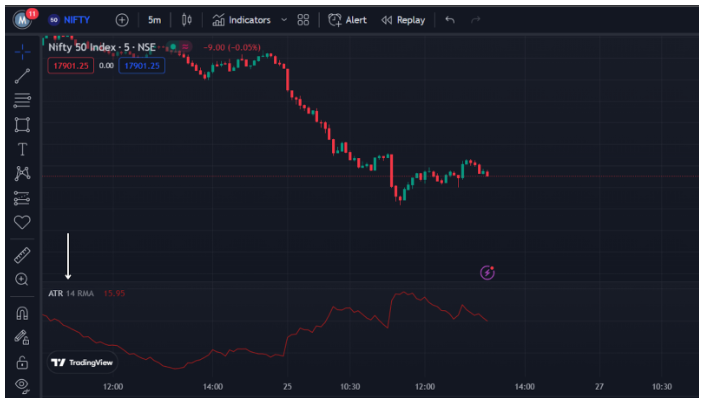Select the trend line drawing tool
This screenshot has width=704, height=404.
(22, 75)
